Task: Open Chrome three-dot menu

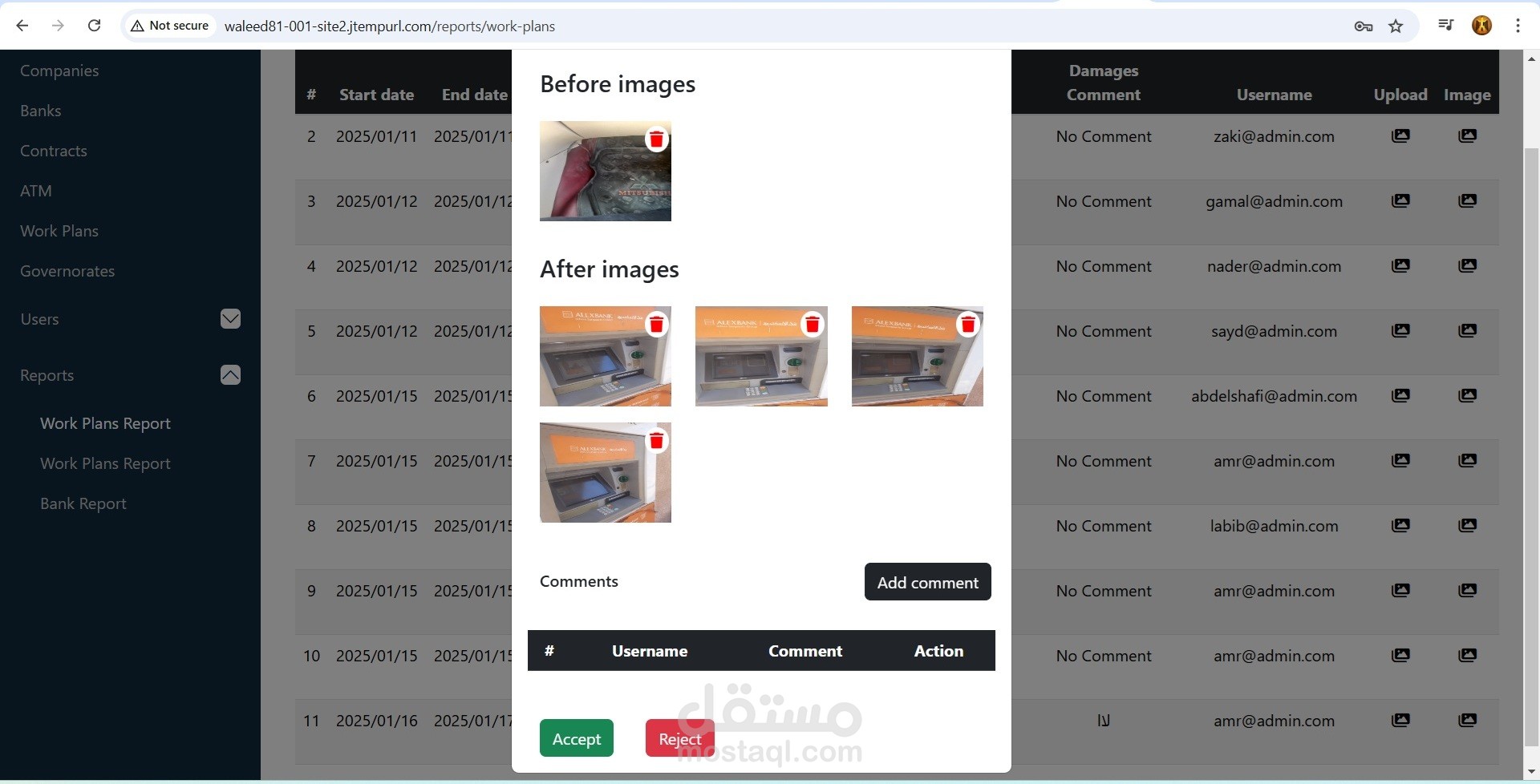Action: coord(1518,26)
